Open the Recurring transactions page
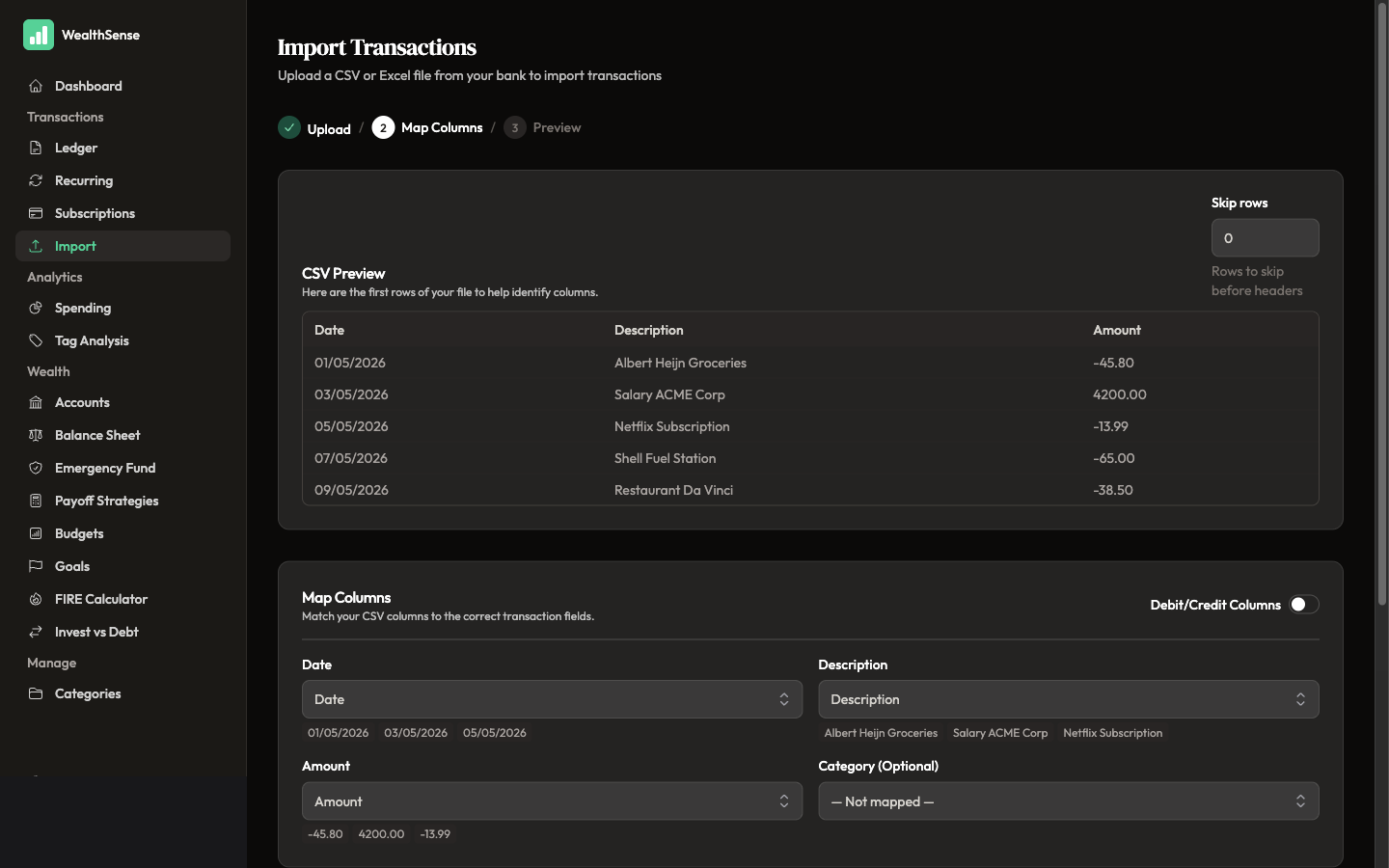 (x=123, y=180)
